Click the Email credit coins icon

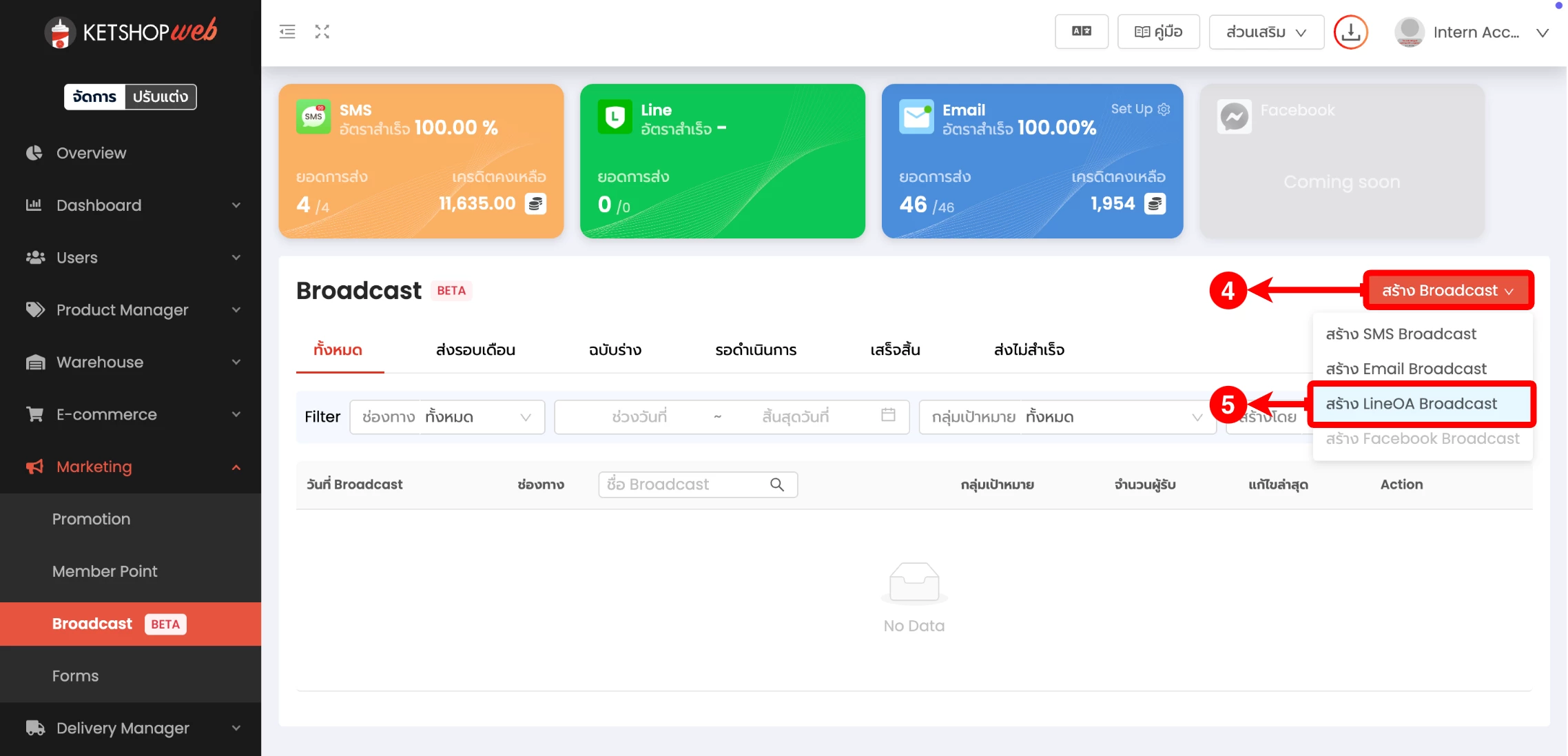1155,204
